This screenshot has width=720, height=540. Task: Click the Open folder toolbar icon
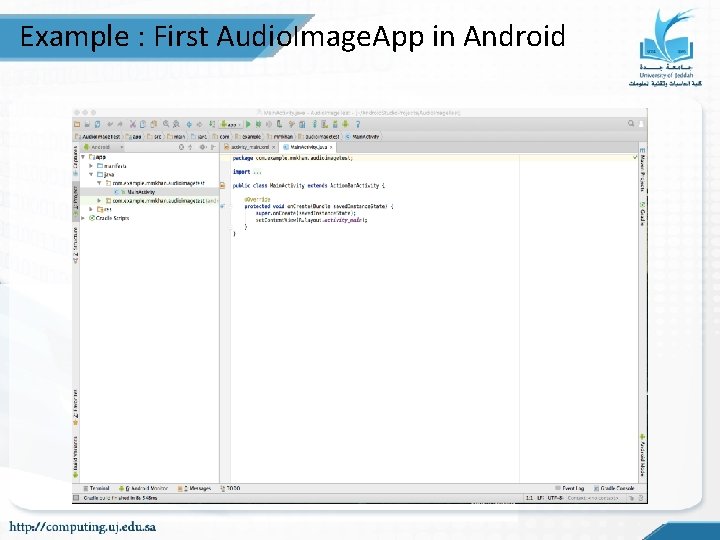pyautogui.click(x=77, y=124)
